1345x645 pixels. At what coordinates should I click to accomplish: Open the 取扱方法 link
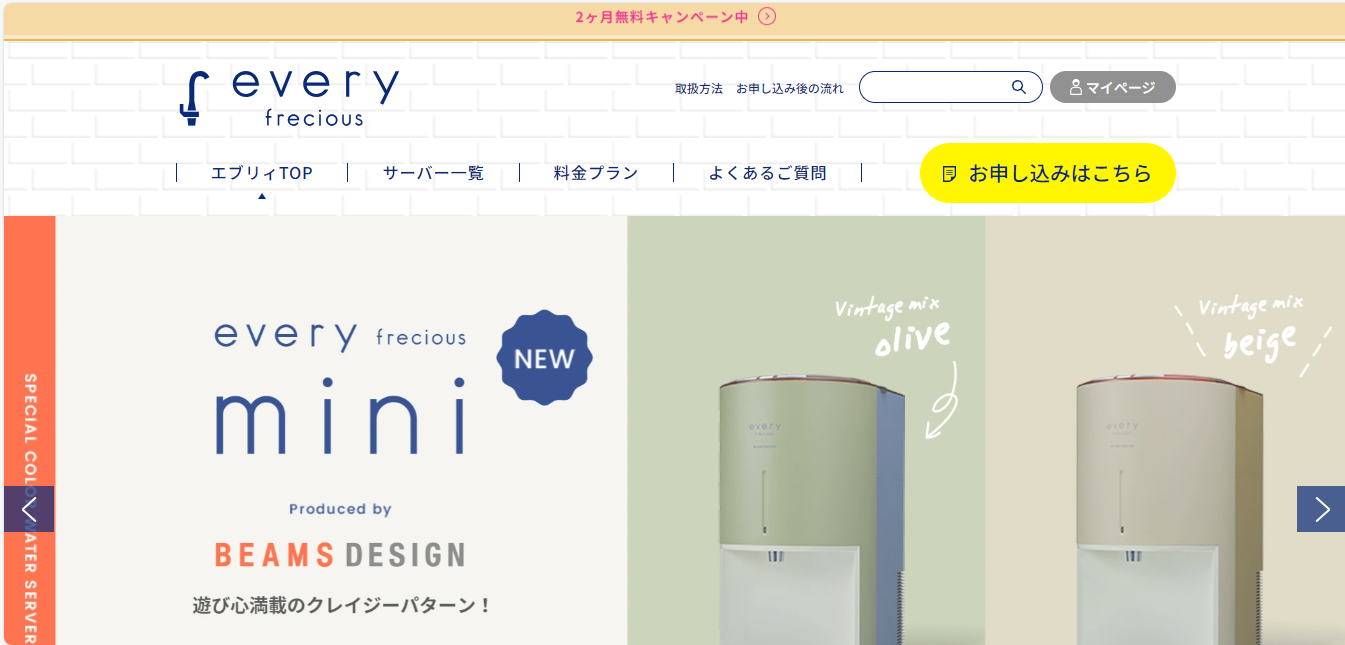click(699, 88)
